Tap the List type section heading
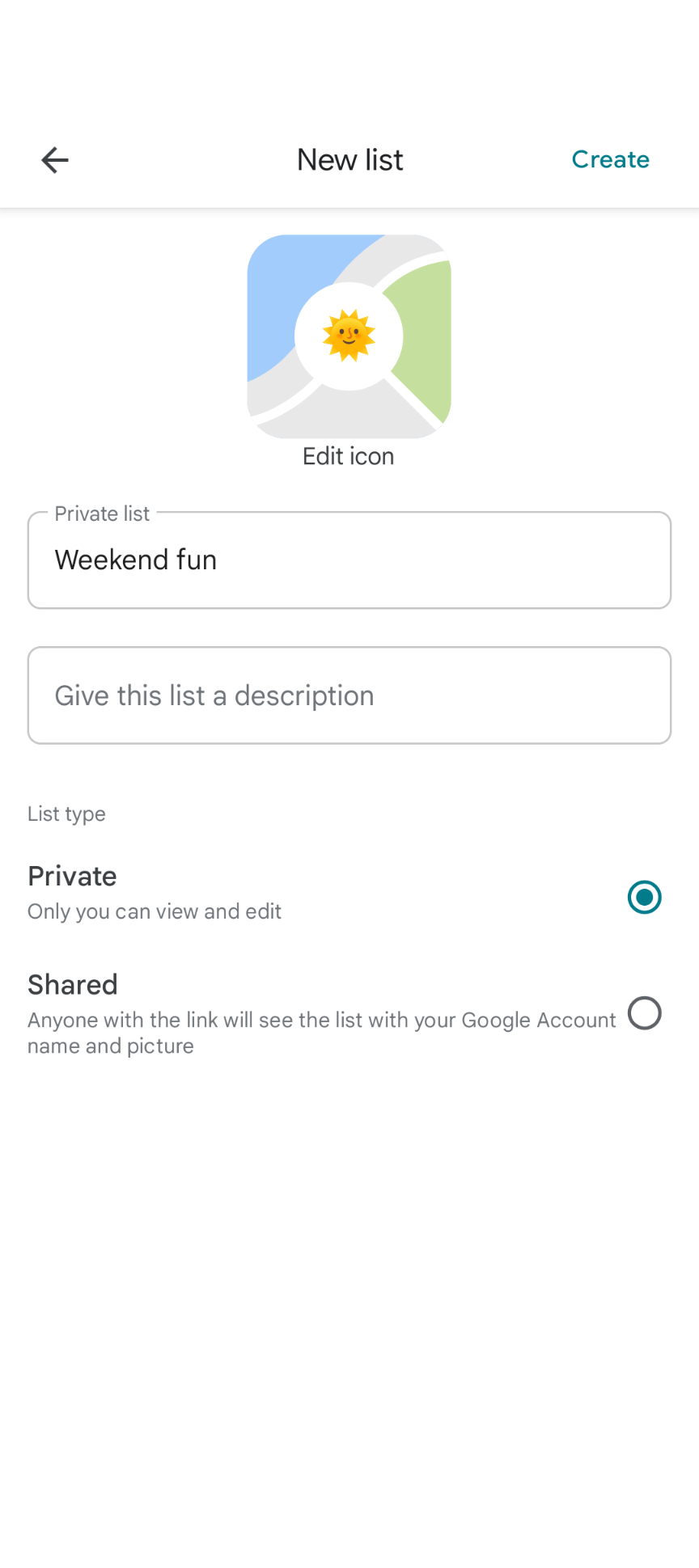 tap(66, 814)
